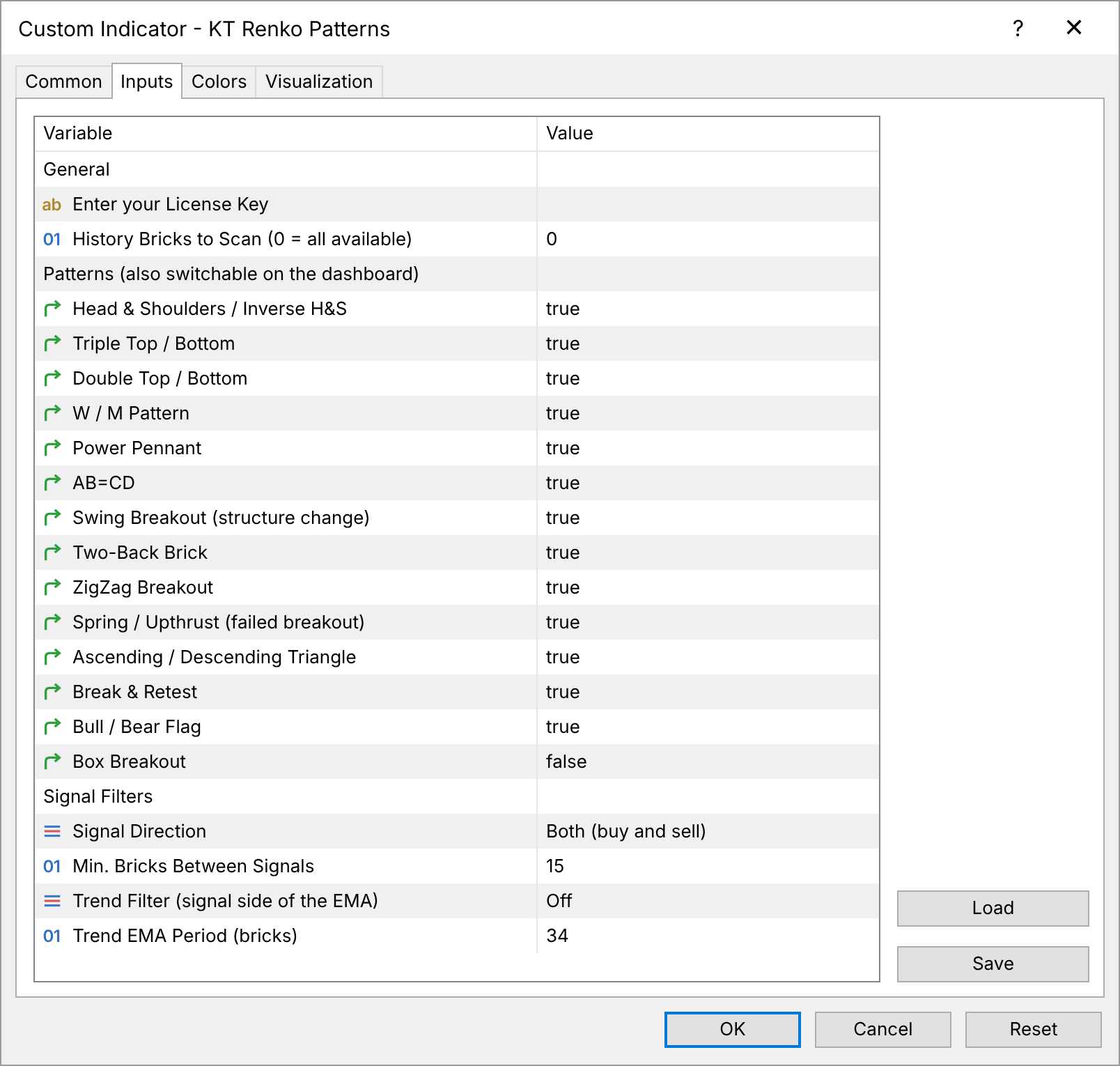Edit the History Bricks to Scan value 0

click(708, 239)
